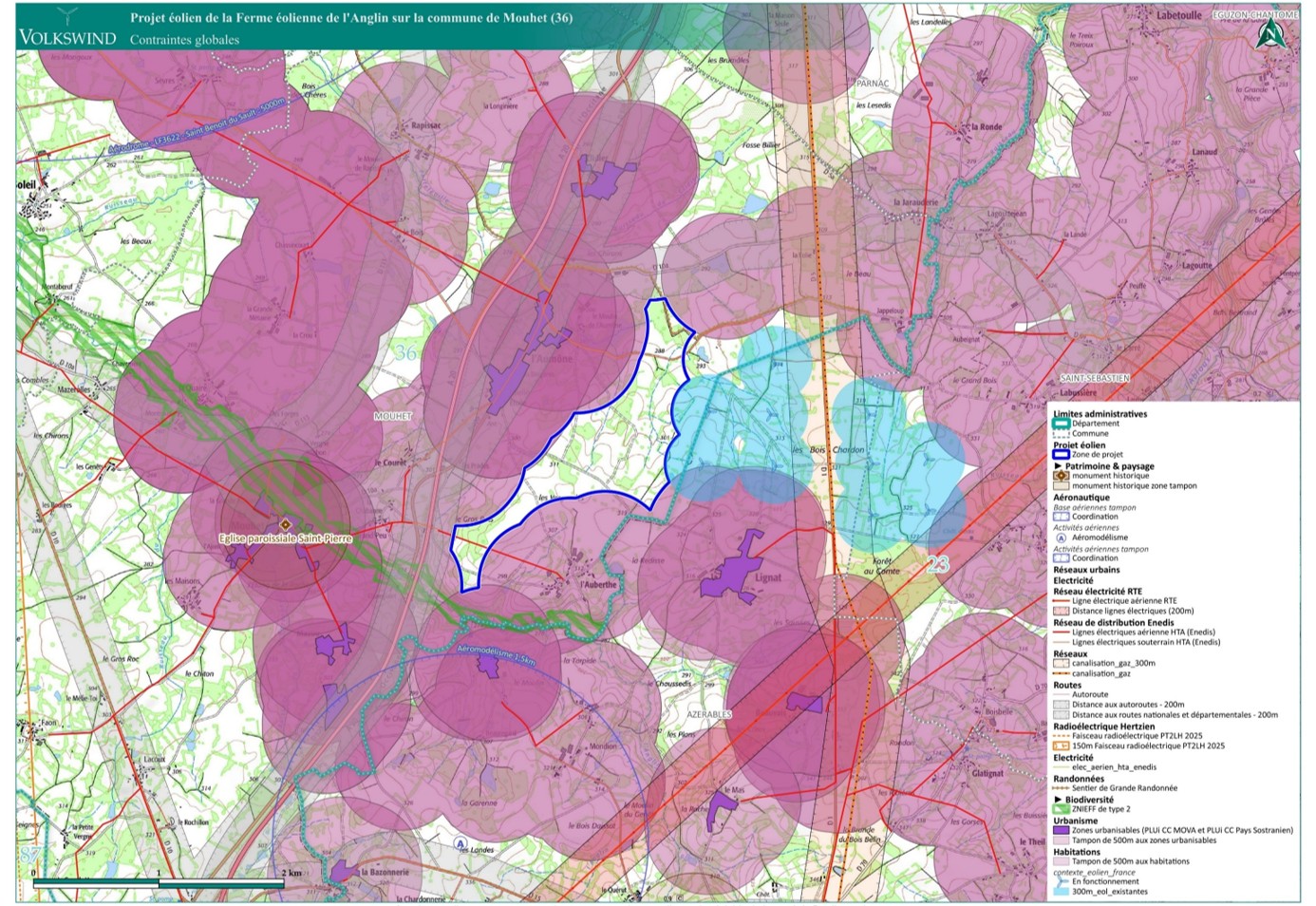The width and height of the screenshot is (1316, 906).
Task: Click the map title mentioning Mouhet (36)
Action: point(351,17)
